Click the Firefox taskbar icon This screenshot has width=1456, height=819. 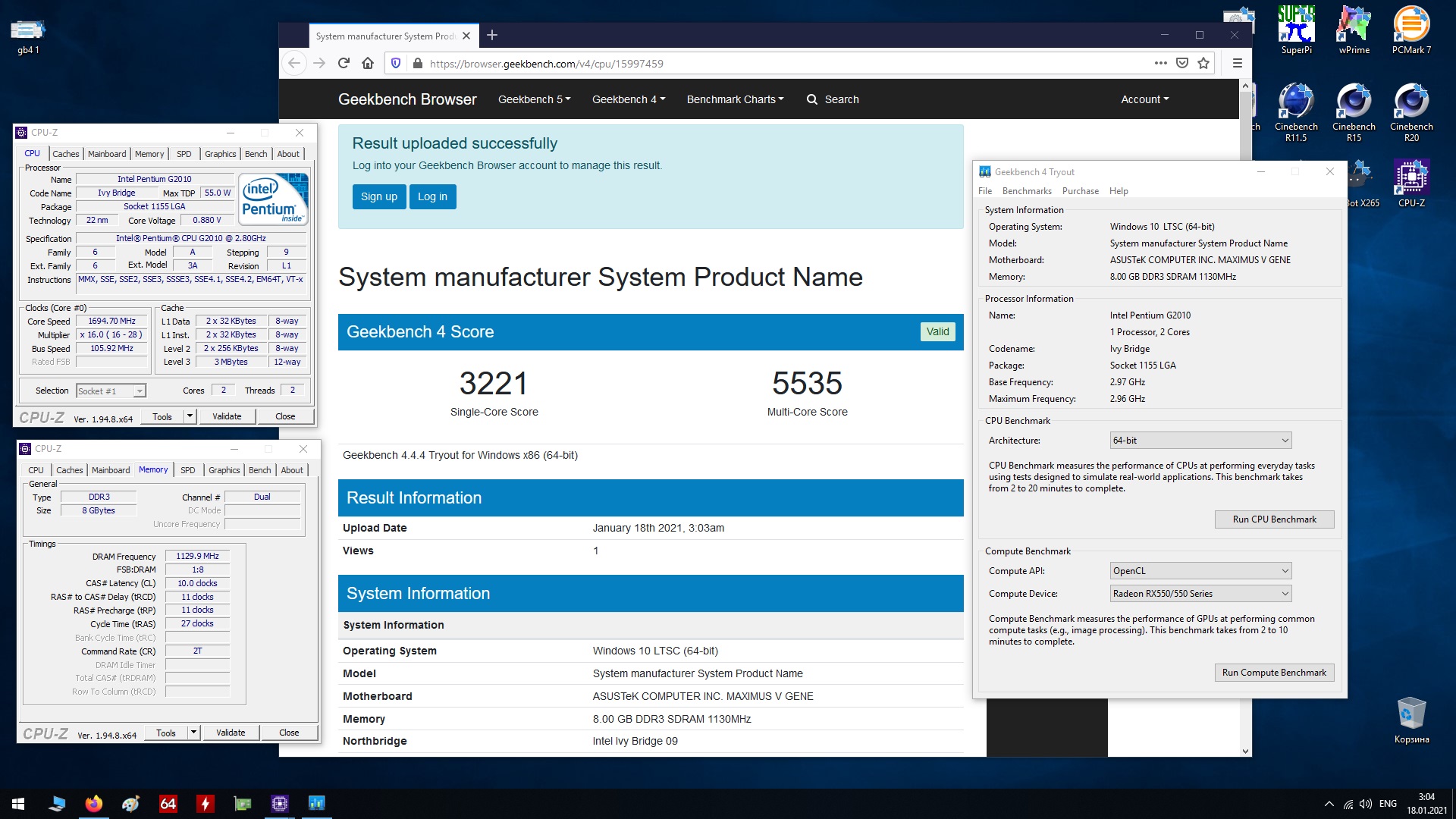[x=94, y=804]
